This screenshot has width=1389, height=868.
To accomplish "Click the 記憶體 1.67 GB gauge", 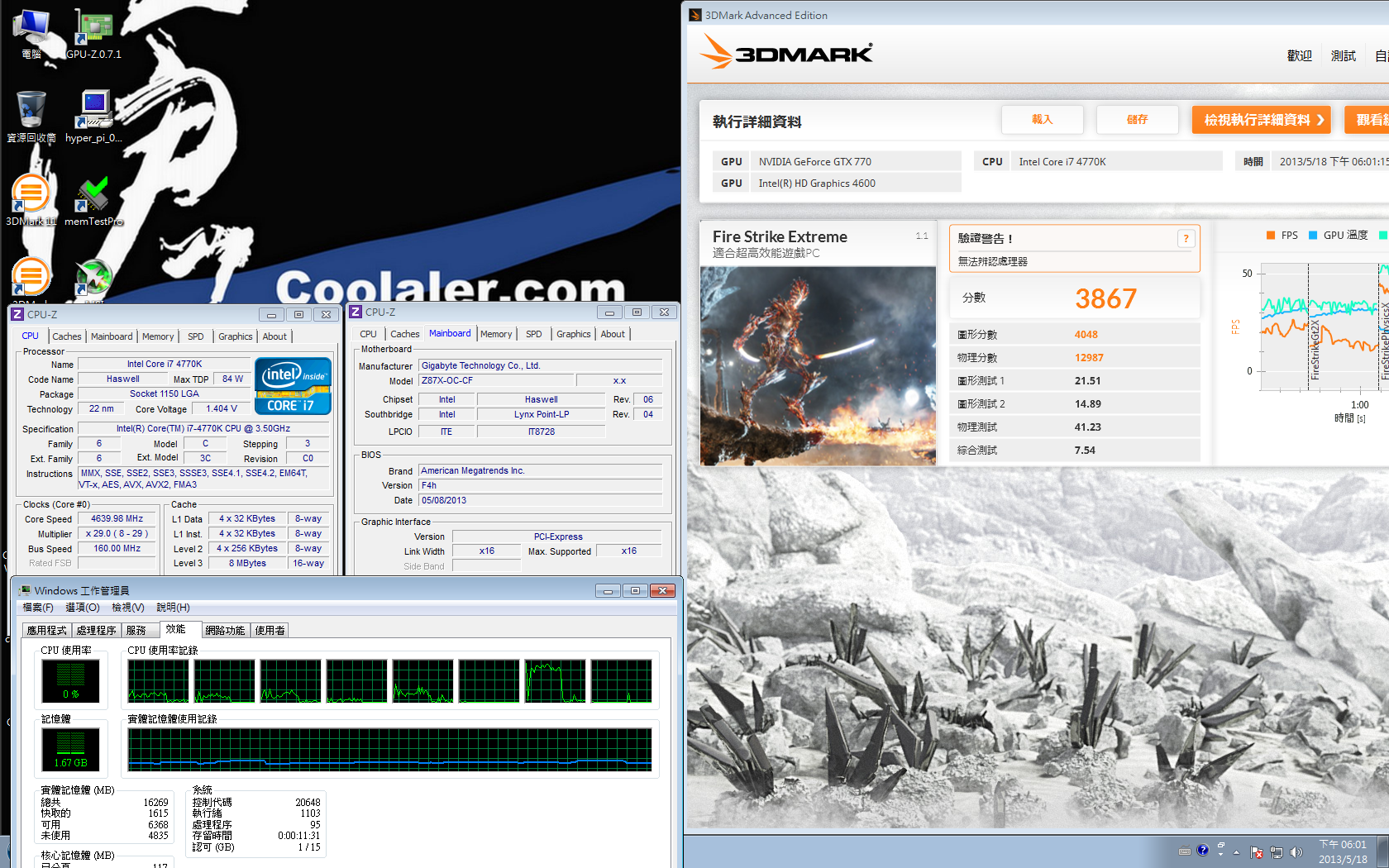I will coord(71,750).
